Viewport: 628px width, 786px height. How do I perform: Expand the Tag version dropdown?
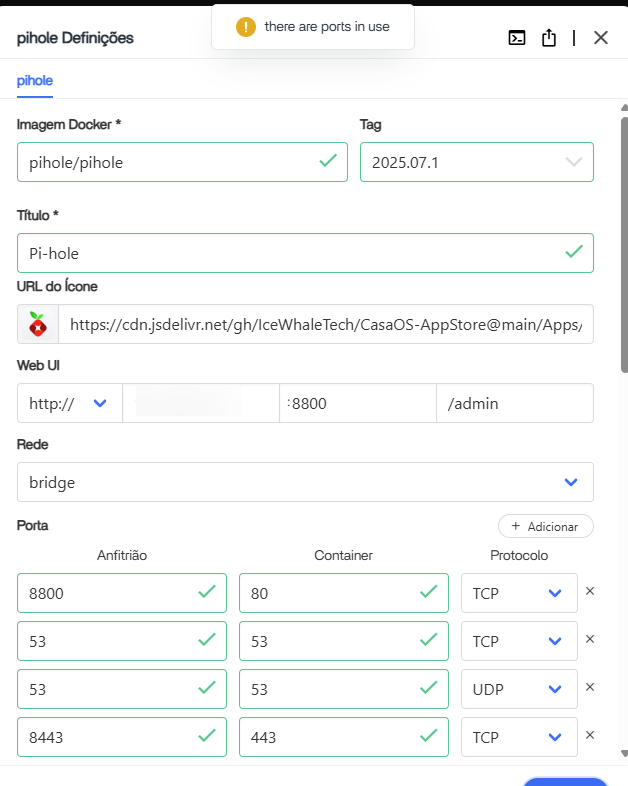(574, 162)
